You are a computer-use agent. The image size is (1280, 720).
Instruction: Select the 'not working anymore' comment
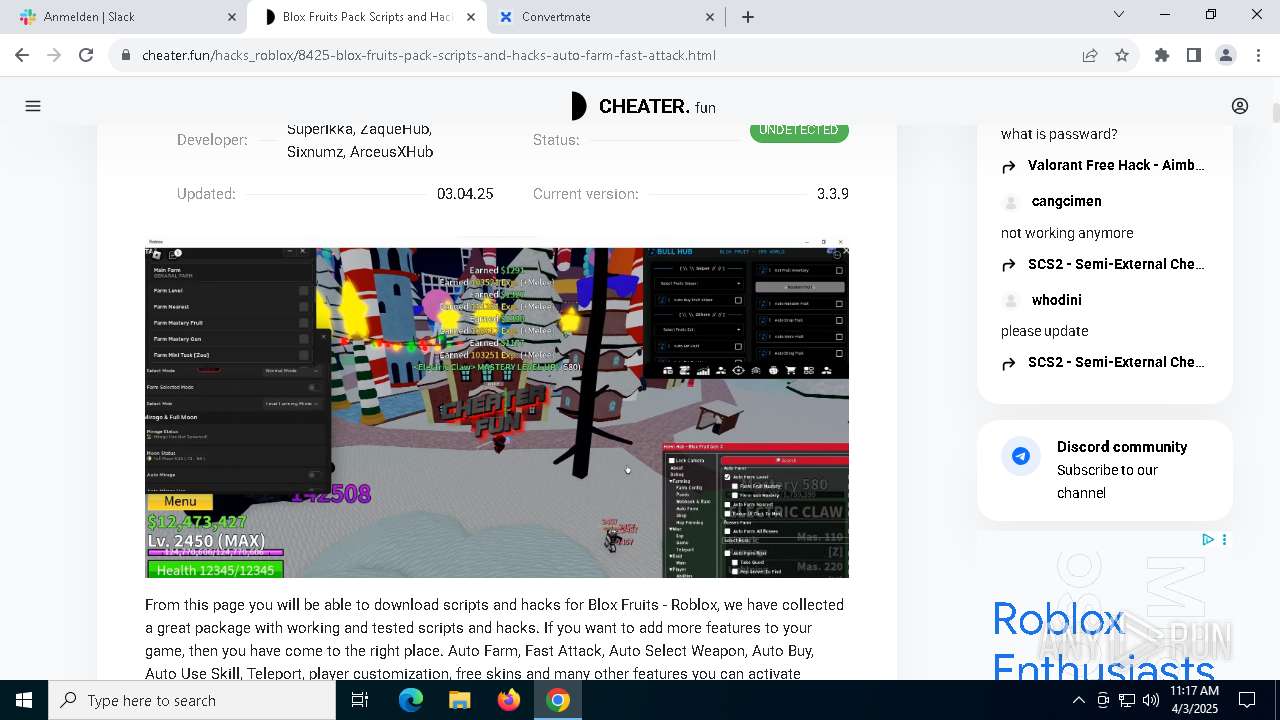tap(1067, 233)
